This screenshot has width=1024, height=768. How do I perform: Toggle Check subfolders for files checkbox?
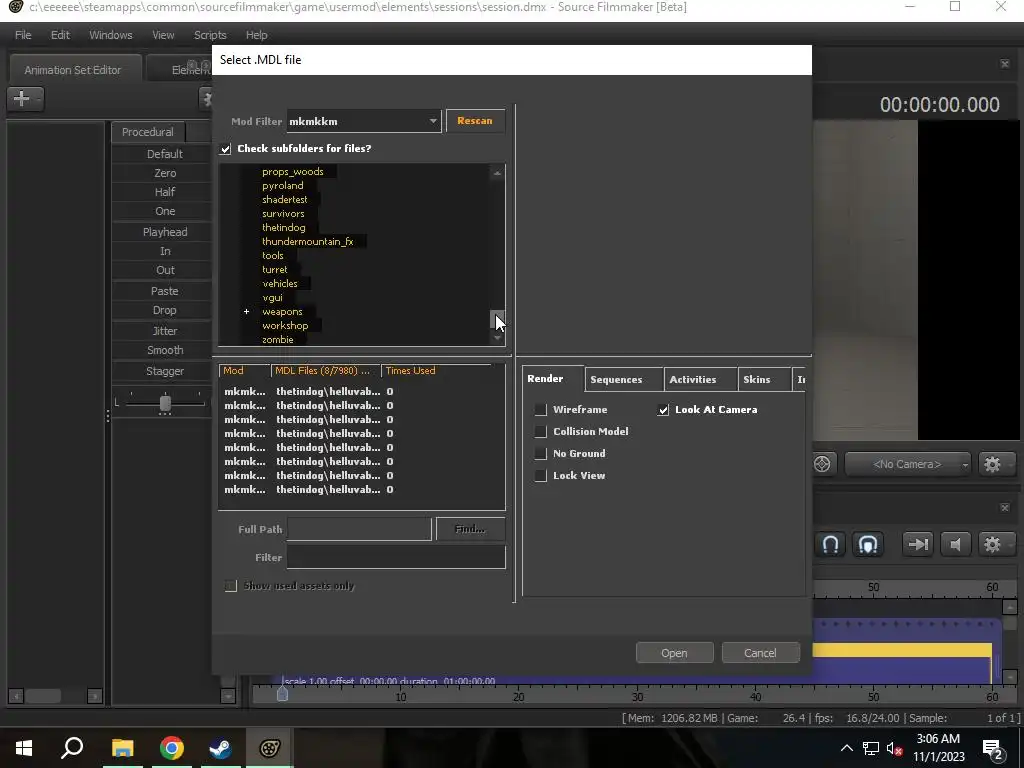click(226, 149)
